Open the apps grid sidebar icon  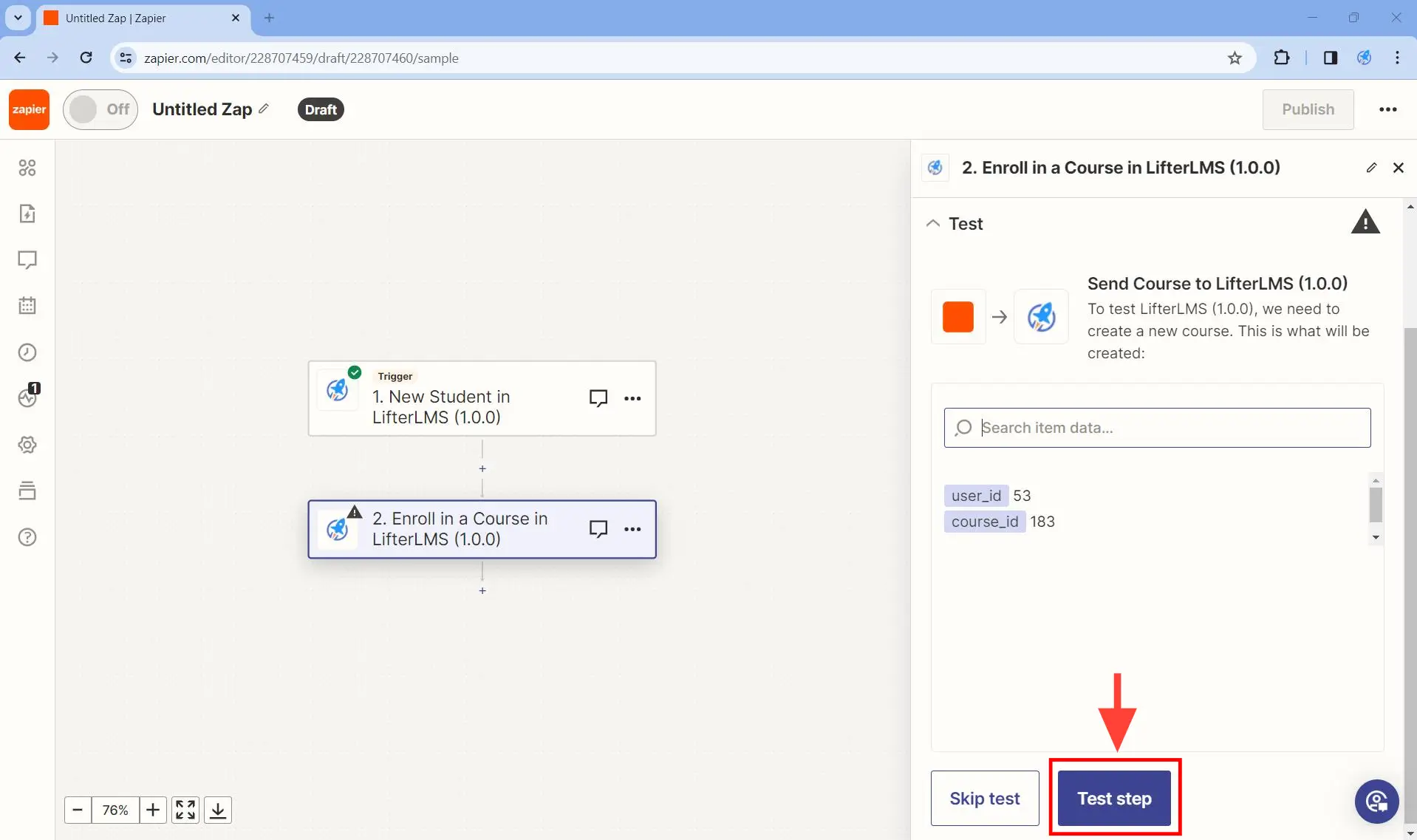[x=27, y=168]
